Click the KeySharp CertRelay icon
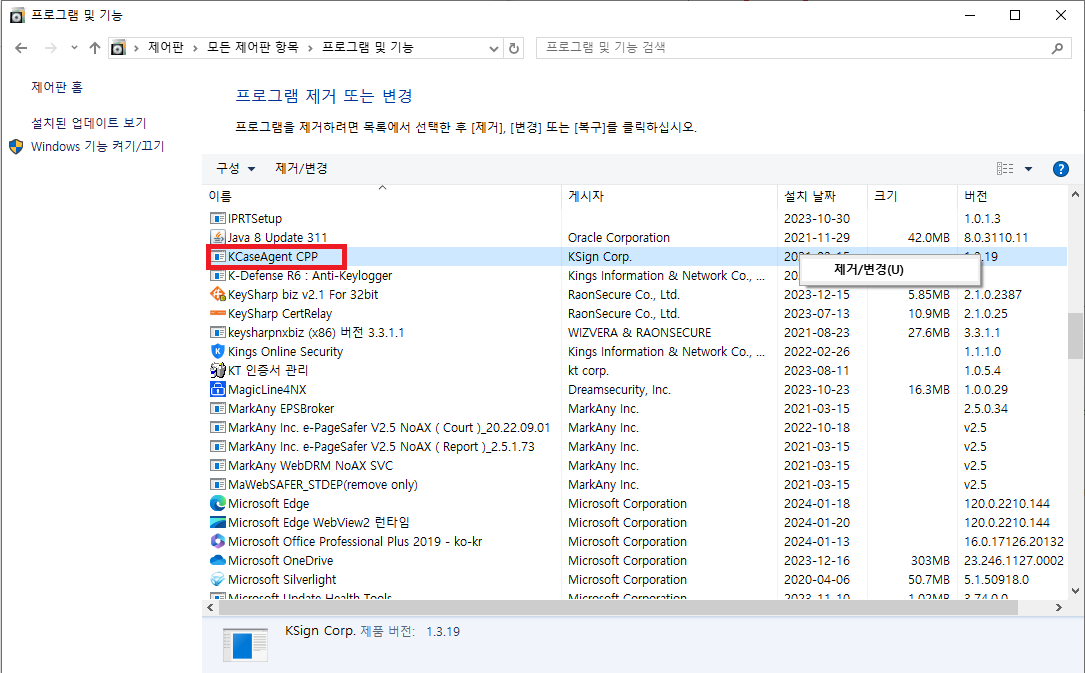1085x673 pixels. coord(218,313)
